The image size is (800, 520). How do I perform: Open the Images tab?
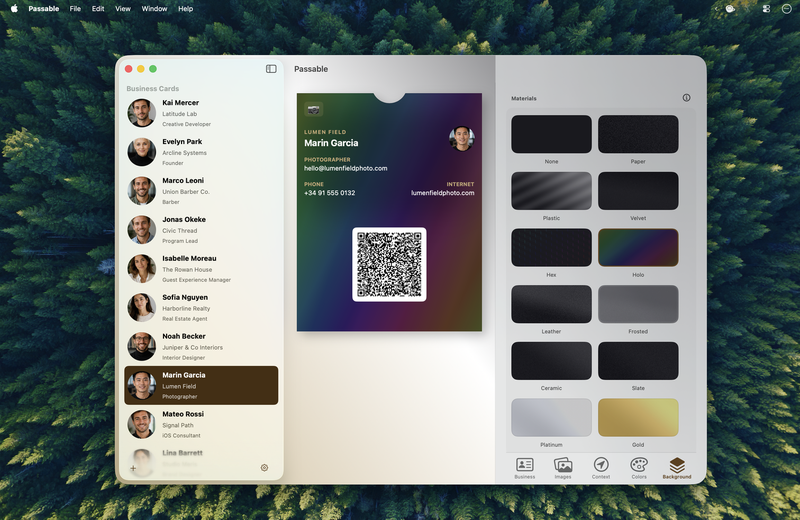(x=563, y=467)
